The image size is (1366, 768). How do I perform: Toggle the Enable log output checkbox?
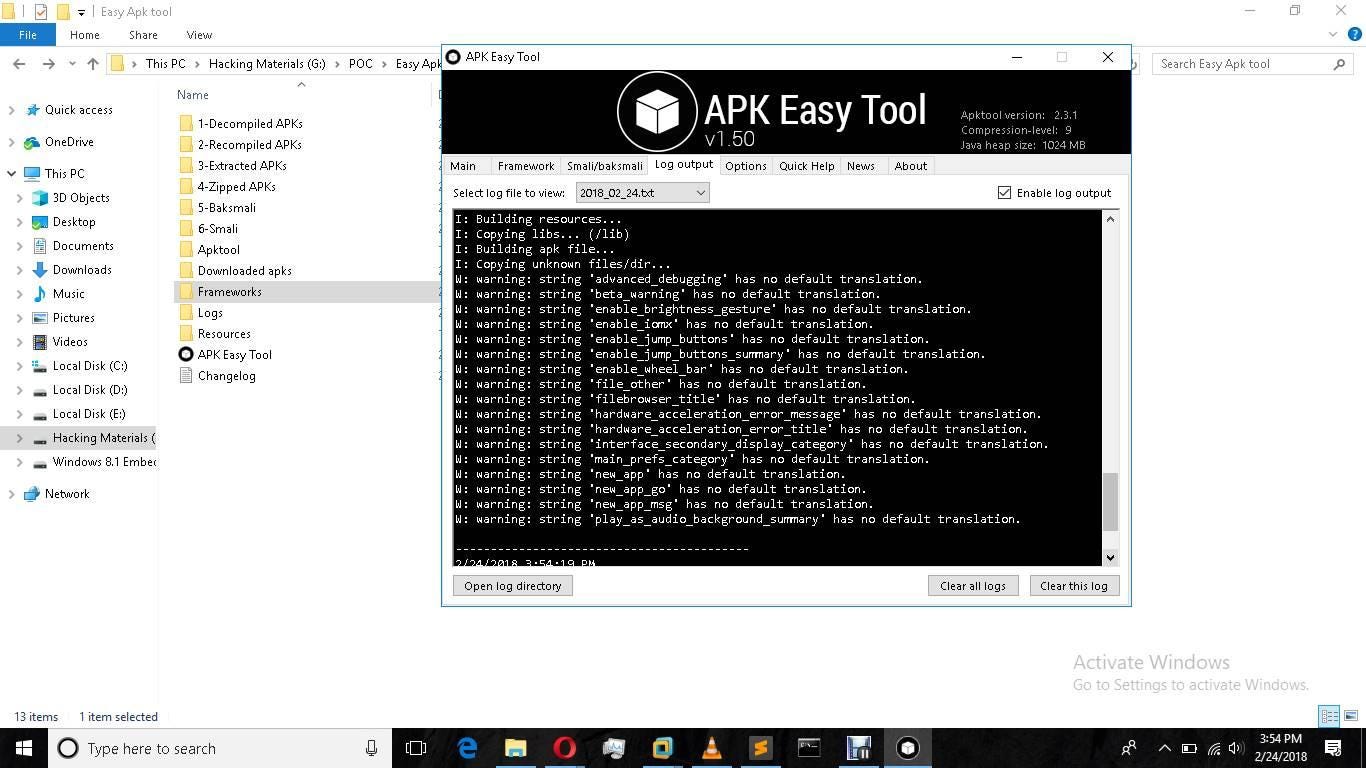[1004, 193]
